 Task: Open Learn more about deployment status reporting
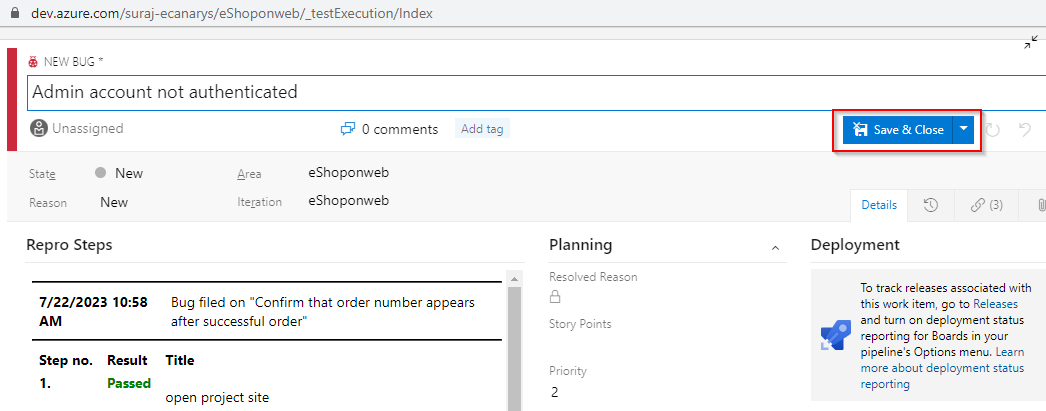click(x=943, y=368)
